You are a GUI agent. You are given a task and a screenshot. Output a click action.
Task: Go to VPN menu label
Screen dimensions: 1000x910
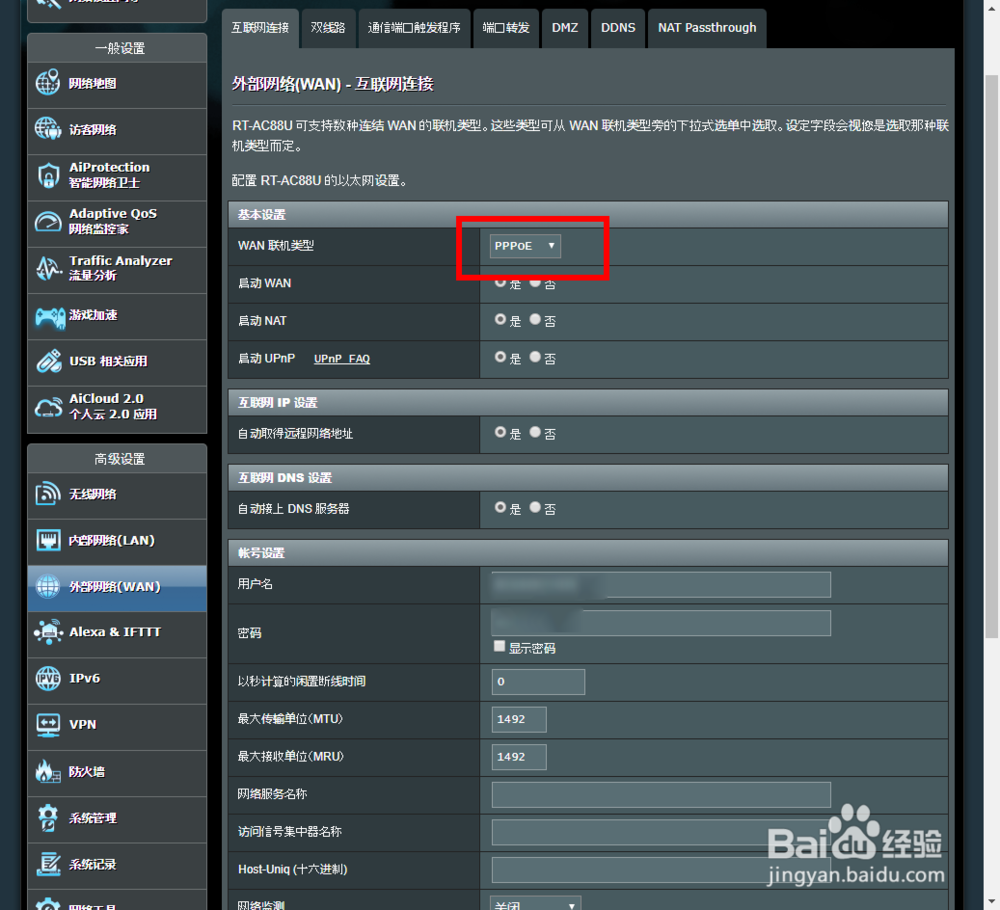point(83,725)
